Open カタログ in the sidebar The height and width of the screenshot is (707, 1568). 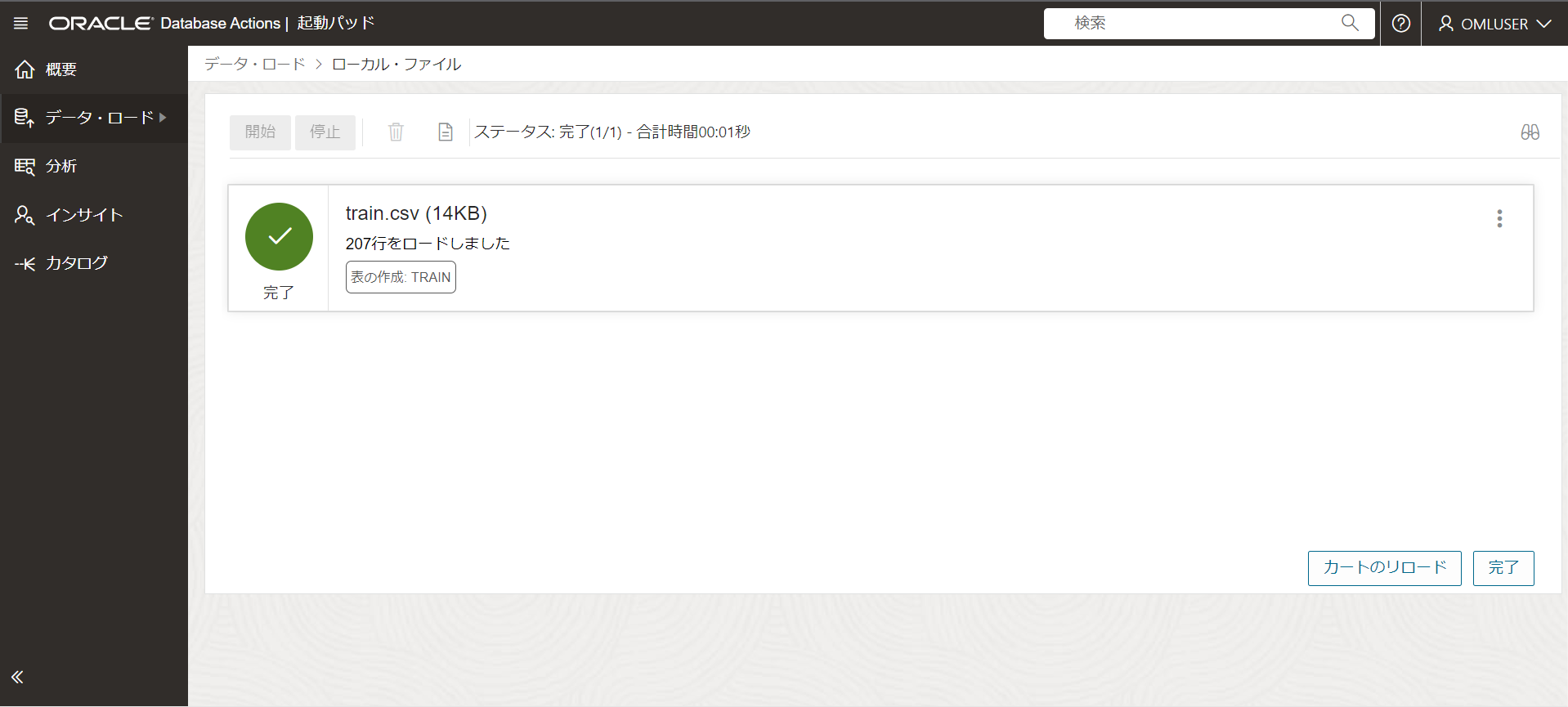94,263
